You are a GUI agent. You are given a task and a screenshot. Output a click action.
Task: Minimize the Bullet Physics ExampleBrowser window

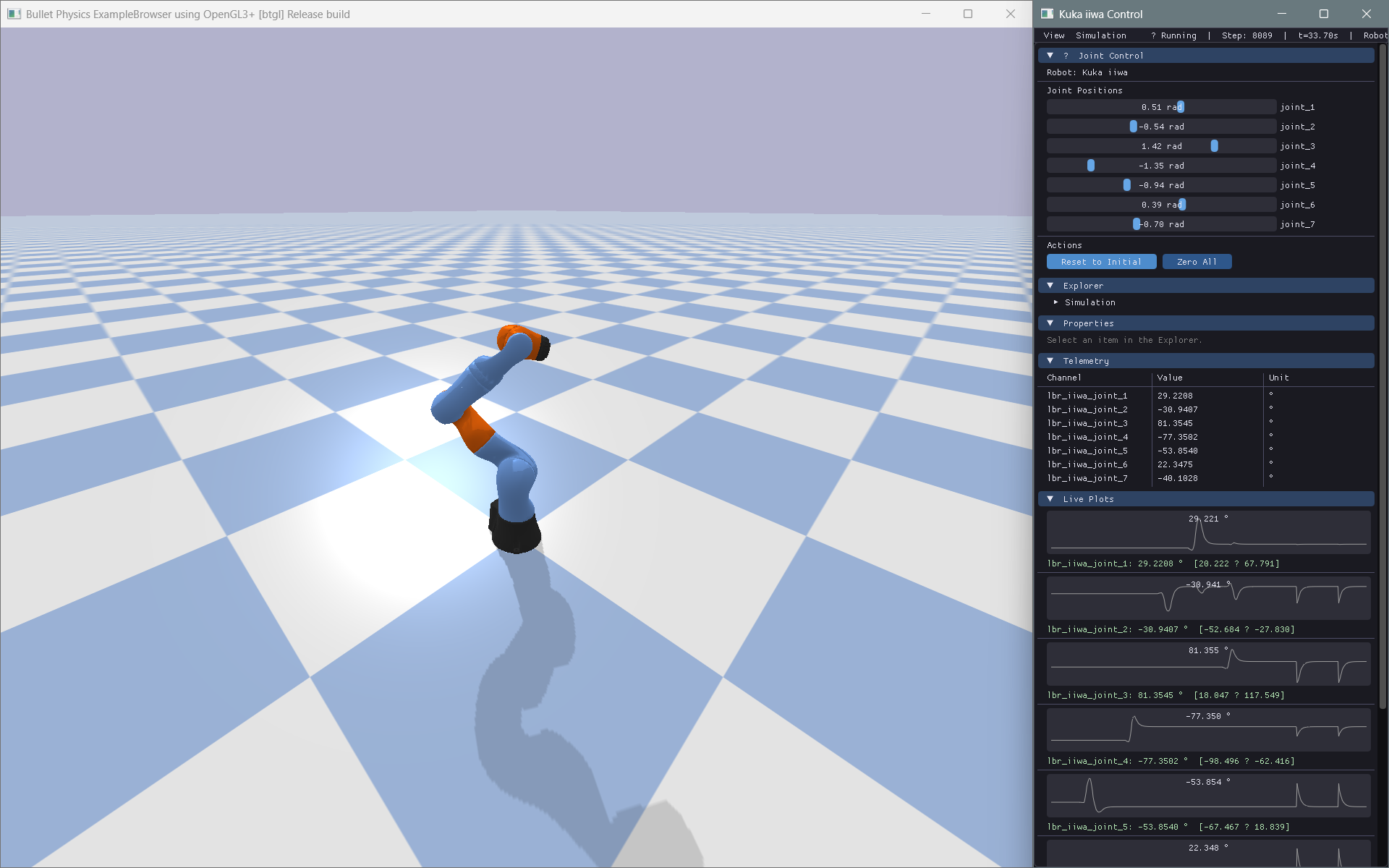925,14
